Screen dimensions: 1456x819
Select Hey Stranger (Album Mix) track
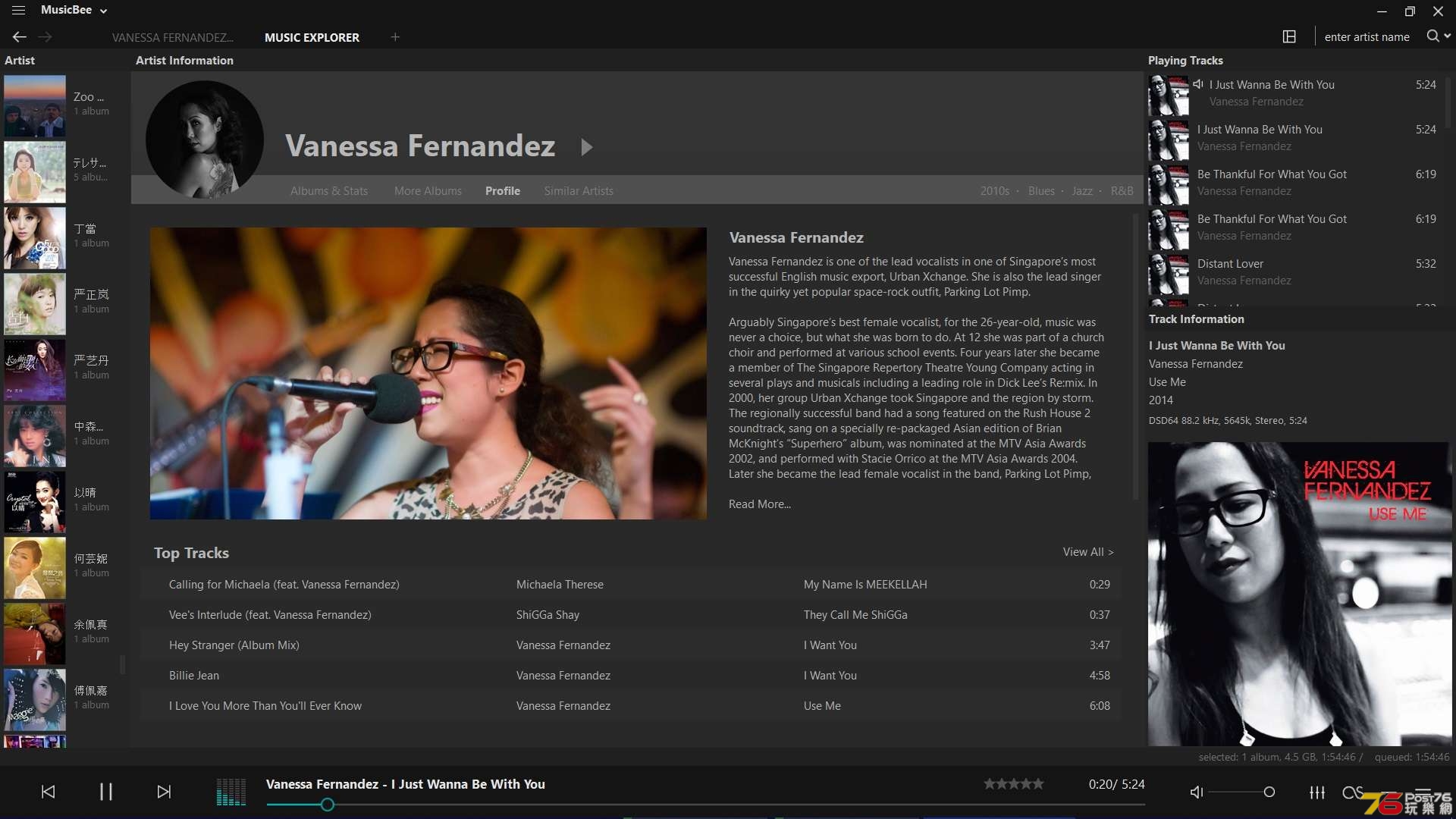[630, 645]
